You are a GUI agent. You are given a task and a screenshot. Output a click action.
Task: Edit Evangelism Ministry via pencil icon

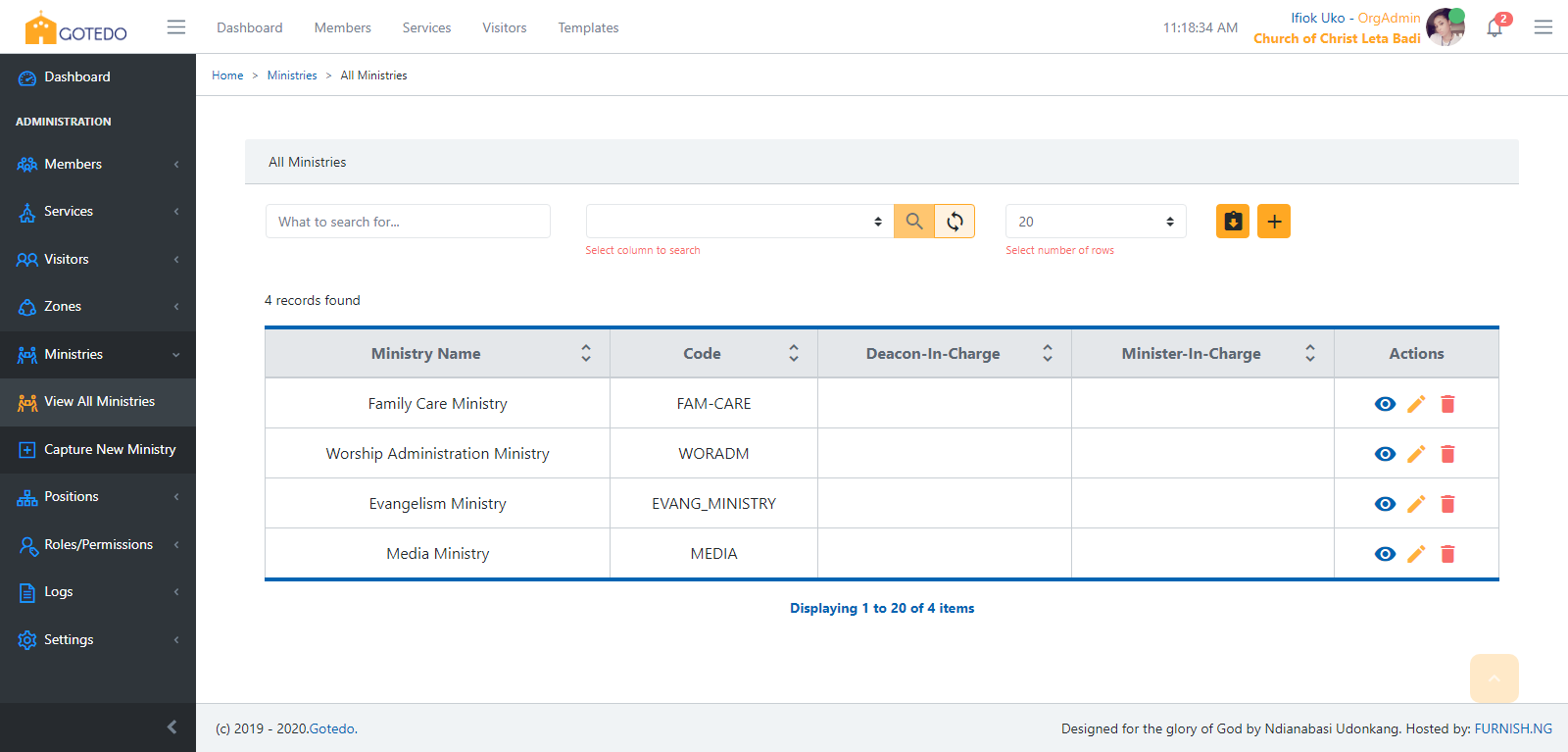click(1416, 504)
